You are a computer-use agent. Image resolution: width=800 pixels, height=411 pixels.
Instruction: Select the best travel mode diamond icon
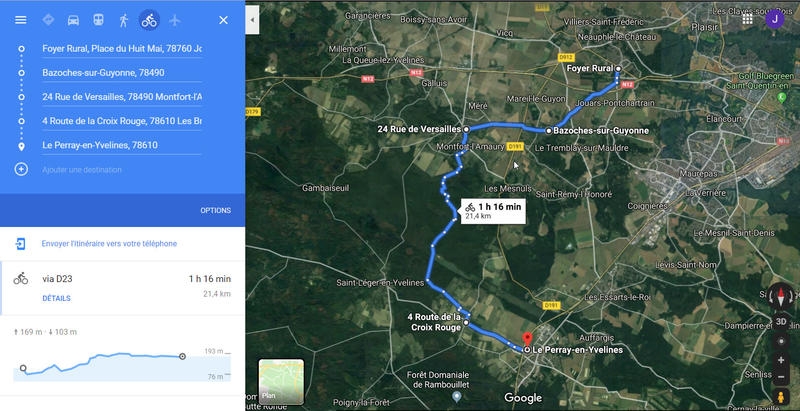pyautogui.click(x=48, y=20)
